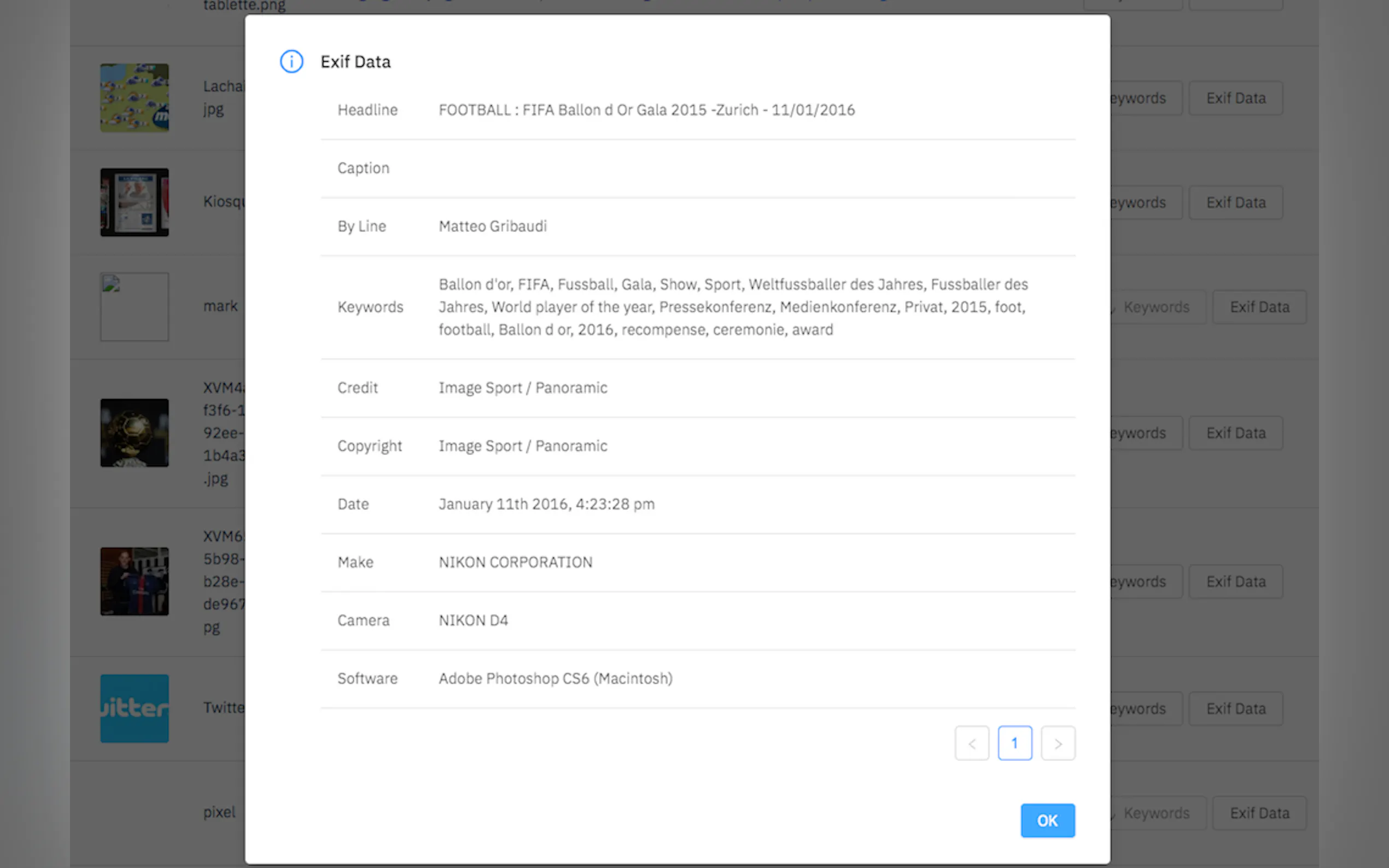The width and height of the screenshot is (1389, 868).
Task: Go to next page of Exif data
Action: click(x=1058, y=743)
